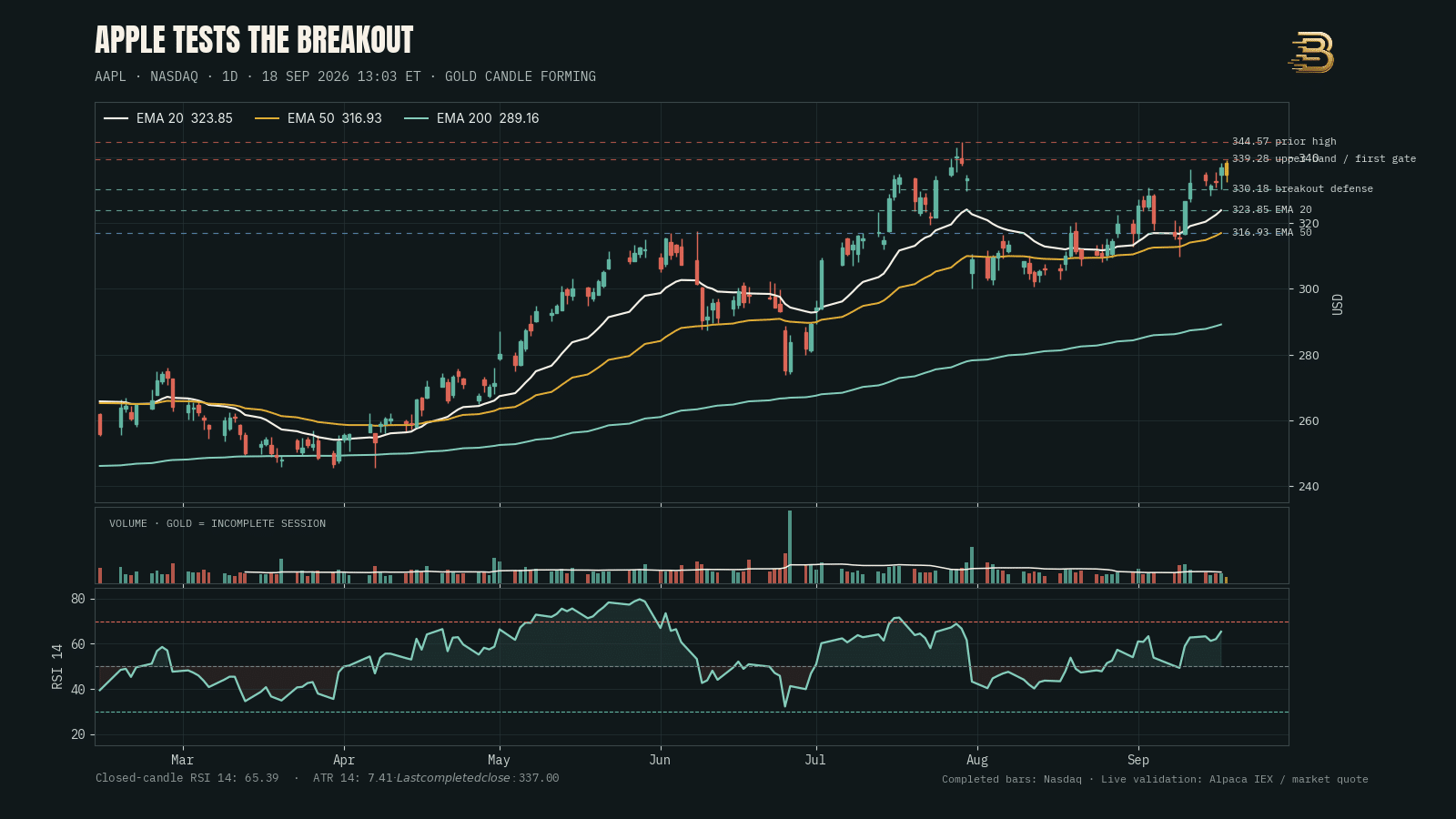Screen dimensions: 1456x819
Task: Click the 40 tick on RSI axis
Action: click(x=78, y=690)
